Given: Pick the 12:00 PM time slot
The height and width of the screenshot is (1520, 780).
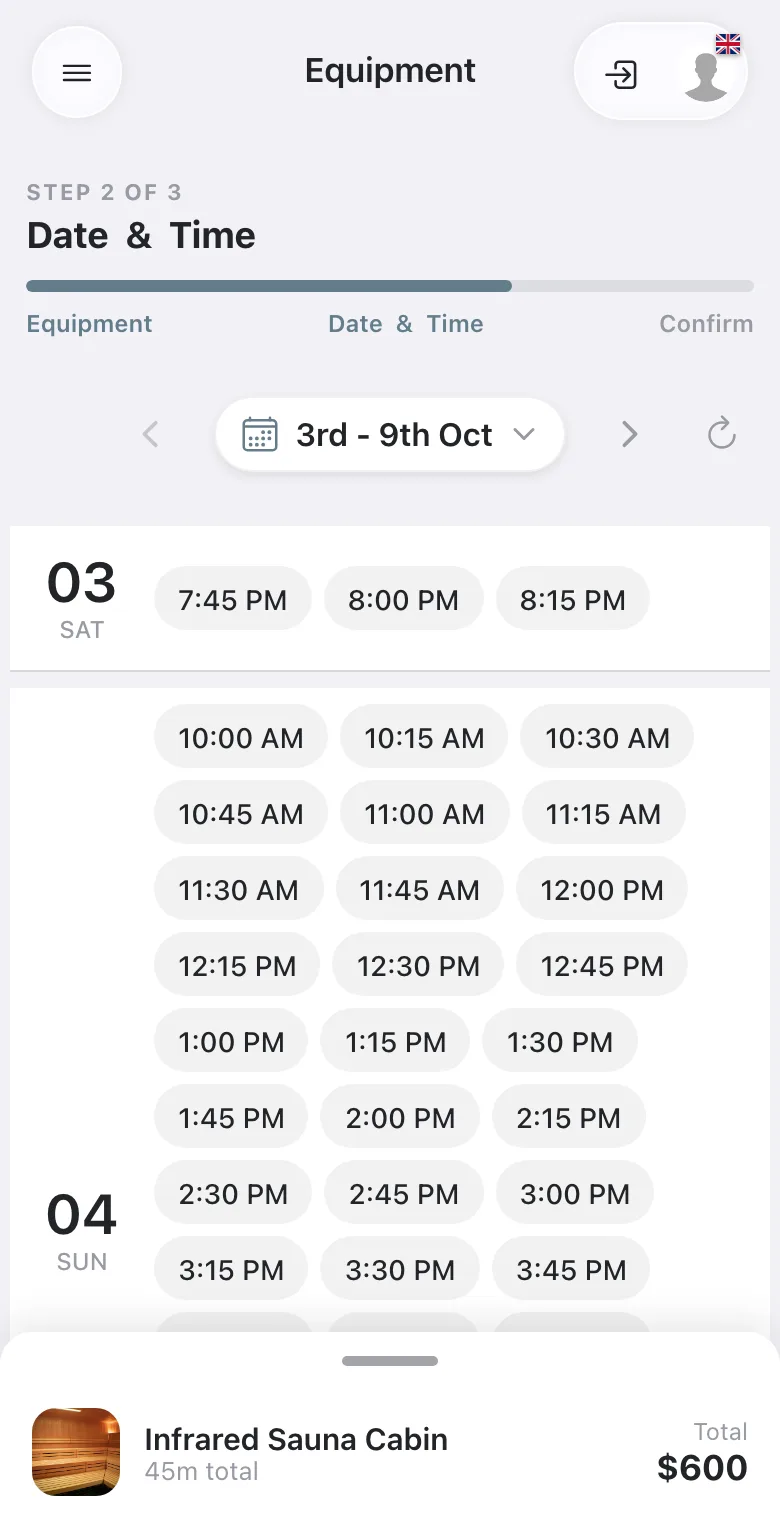Looking at the screenshot, I should point(602,890).
